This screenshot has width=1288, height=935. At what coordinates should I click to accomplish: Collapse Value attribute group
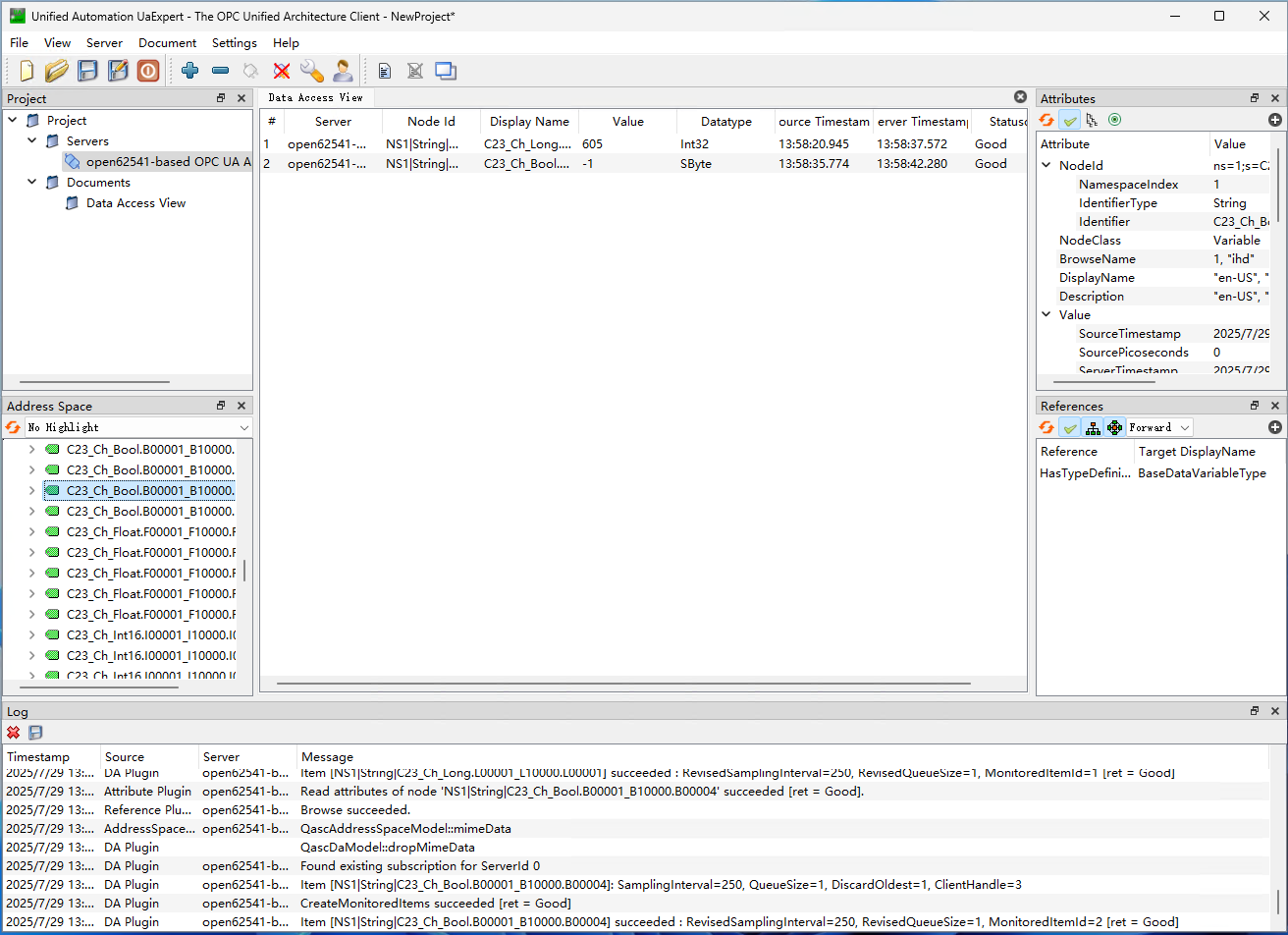click(1046, 315)
